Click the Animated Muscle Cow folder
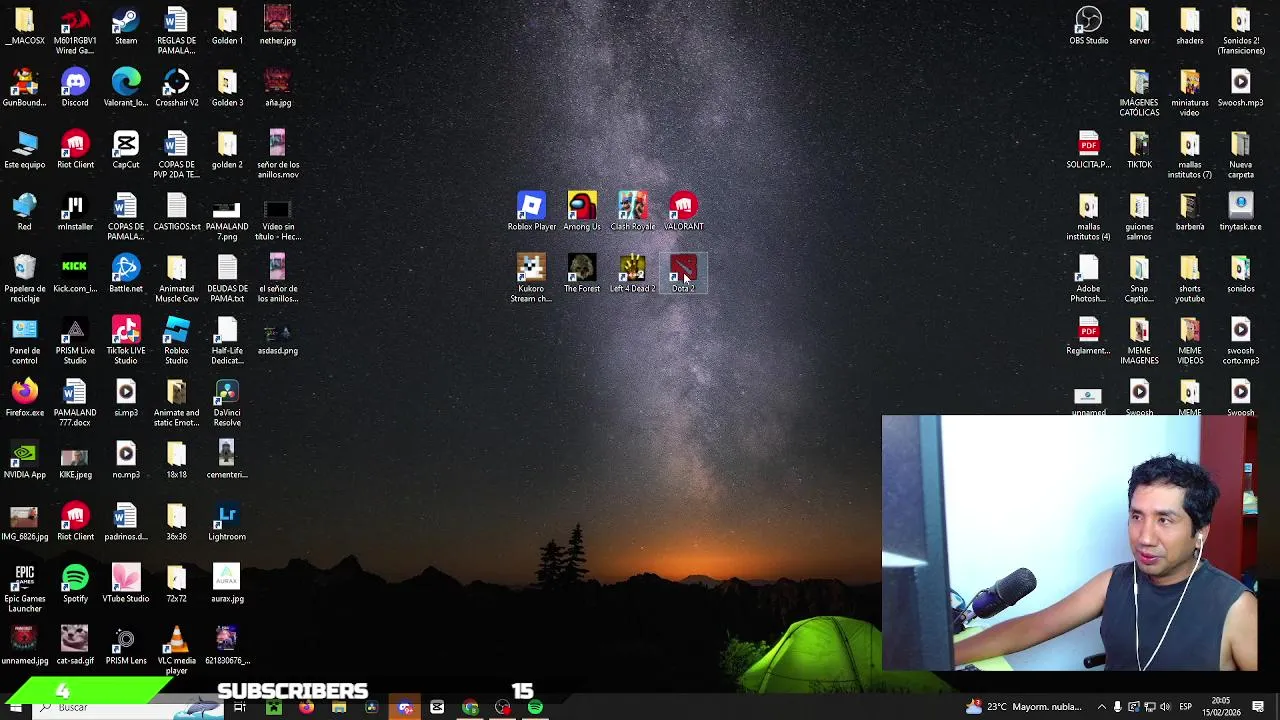The image size is (1280, 720). coord(177,279)
